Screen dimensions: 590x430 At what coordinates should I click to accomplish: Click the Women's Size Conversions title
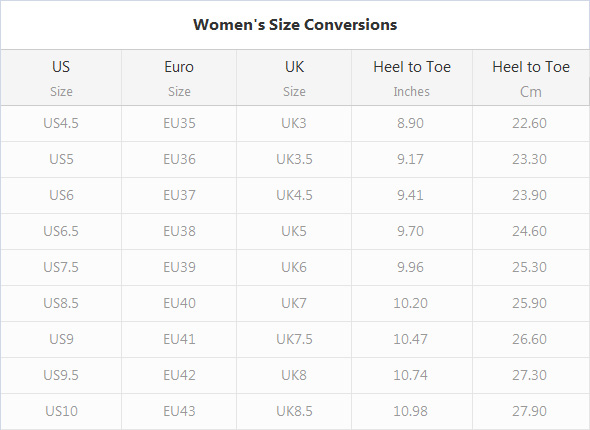tap(295, 25)
